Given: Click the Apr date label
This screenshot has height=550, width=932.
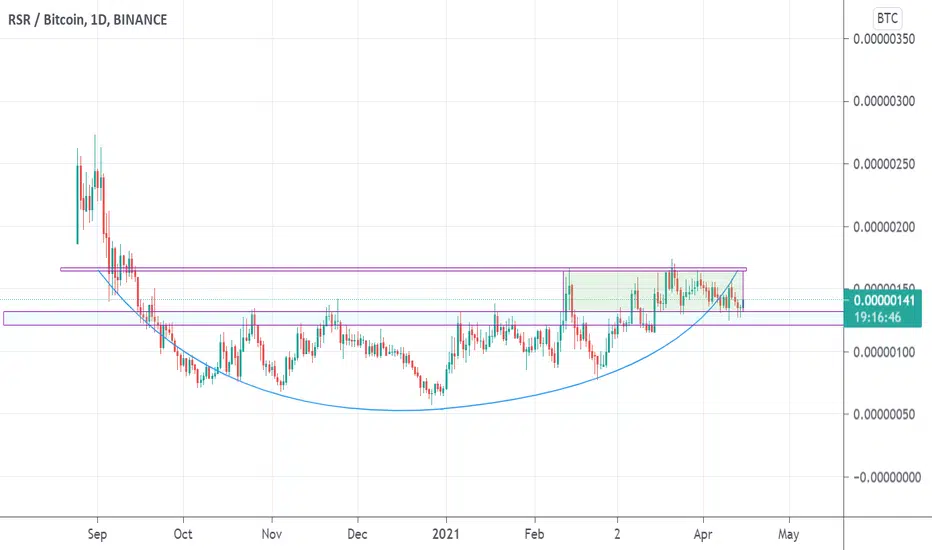Looking at the screenshot, I should pyautogui.click(x=703, y=534).
